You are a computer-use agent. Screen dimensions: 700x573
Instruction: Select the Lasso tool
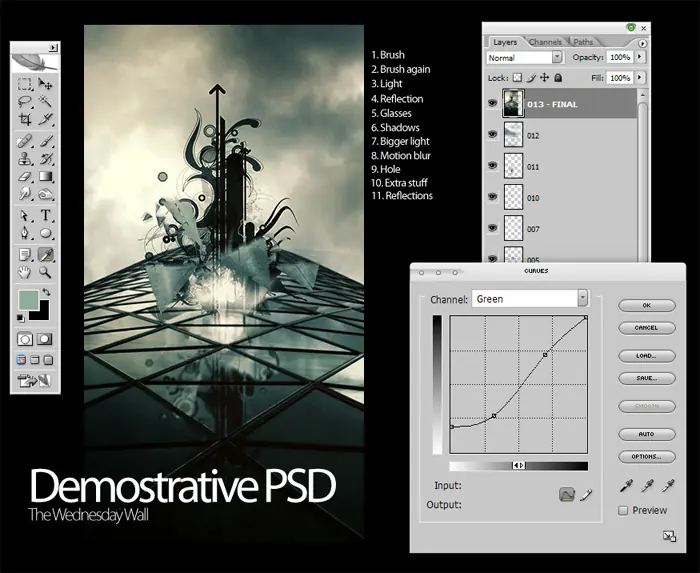[25, 102]
